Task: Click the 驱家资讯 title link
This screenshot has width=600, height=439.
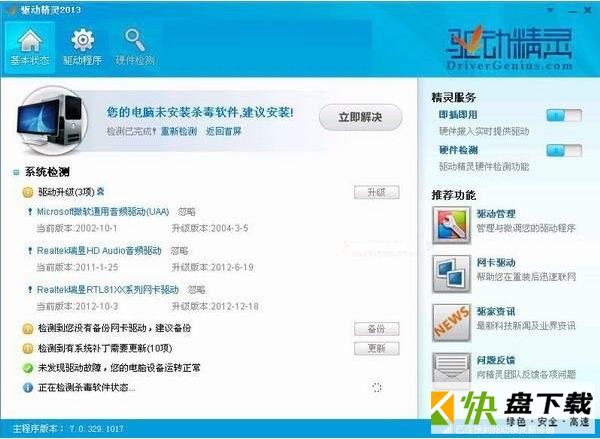Action: tap(496, 312)
